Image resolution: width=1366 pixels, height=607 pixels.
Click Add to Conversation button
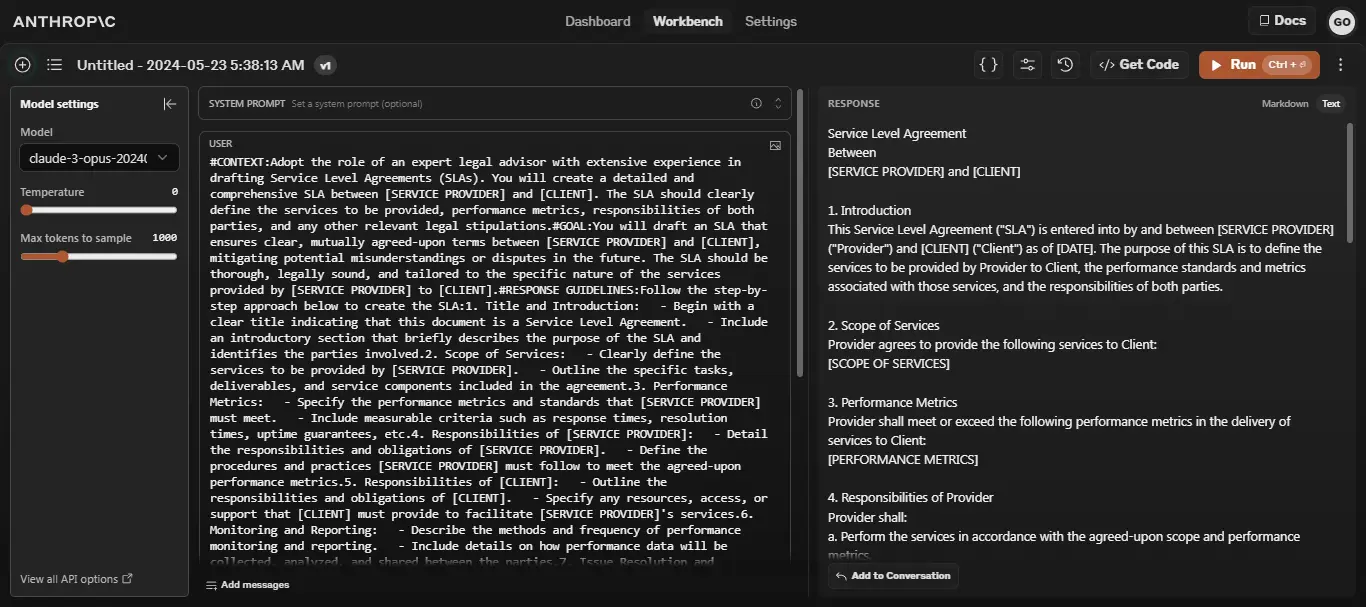(893, 576)
